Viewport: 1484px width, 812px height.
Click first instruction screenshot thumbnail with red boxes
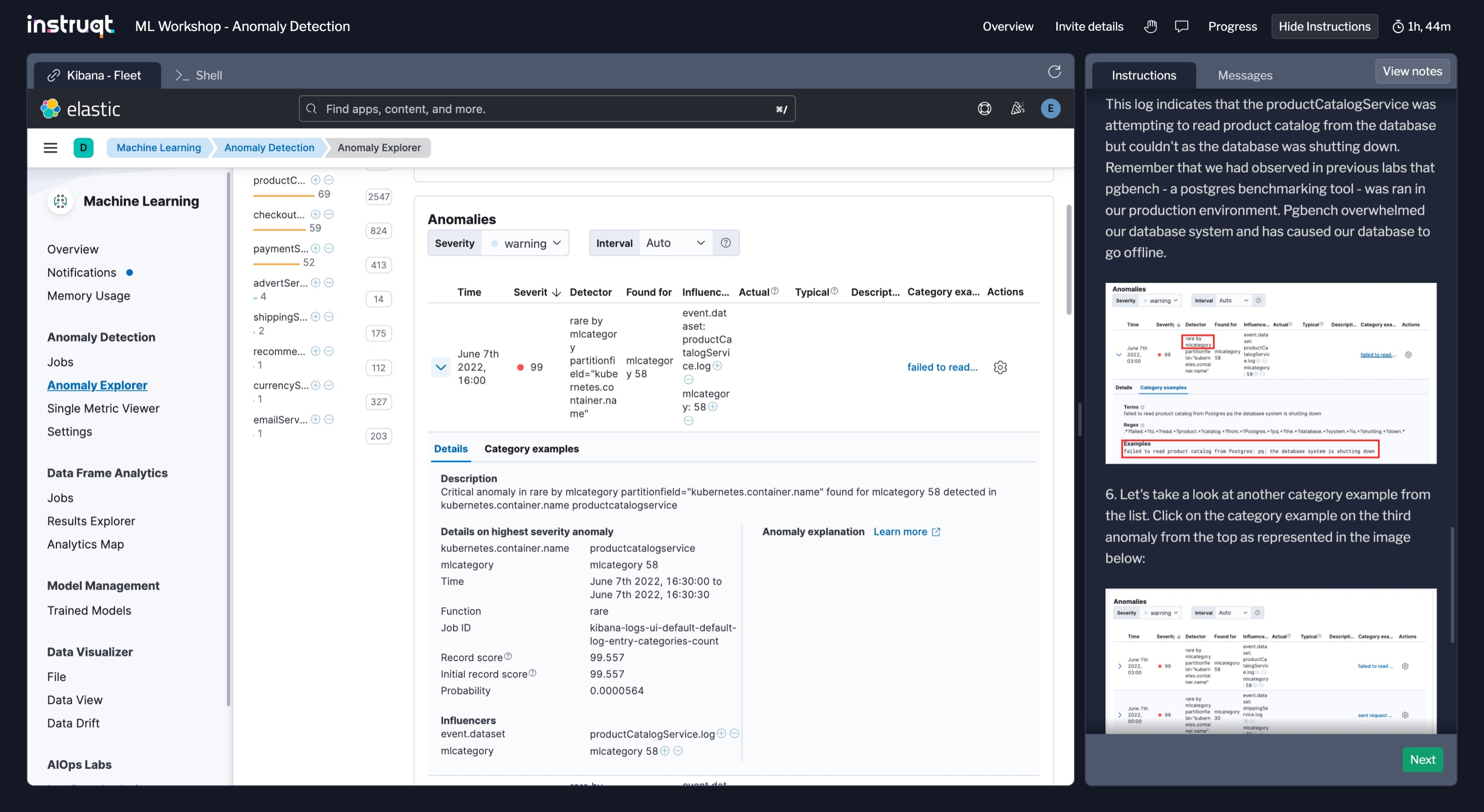pyautogui.click(x=1270, y=373)
